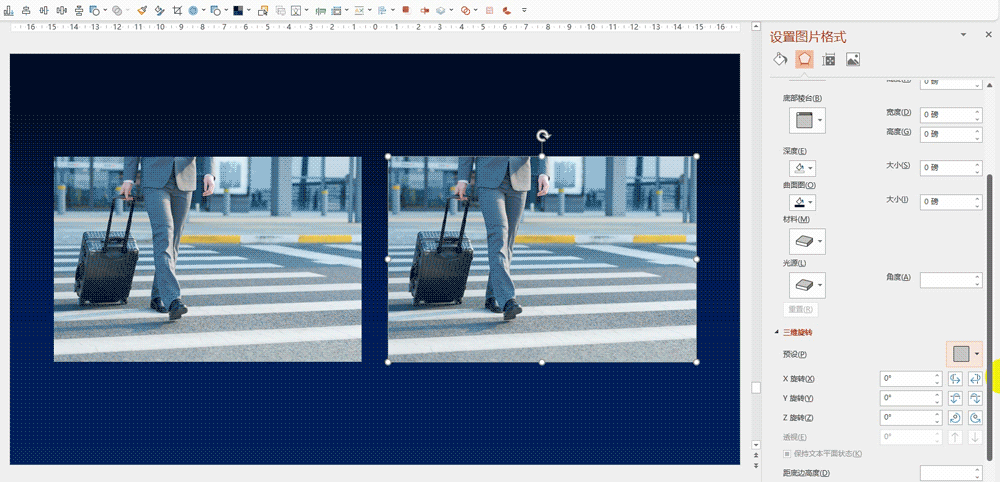Close the 设置图片格式 pane

(x=987, y=35)
